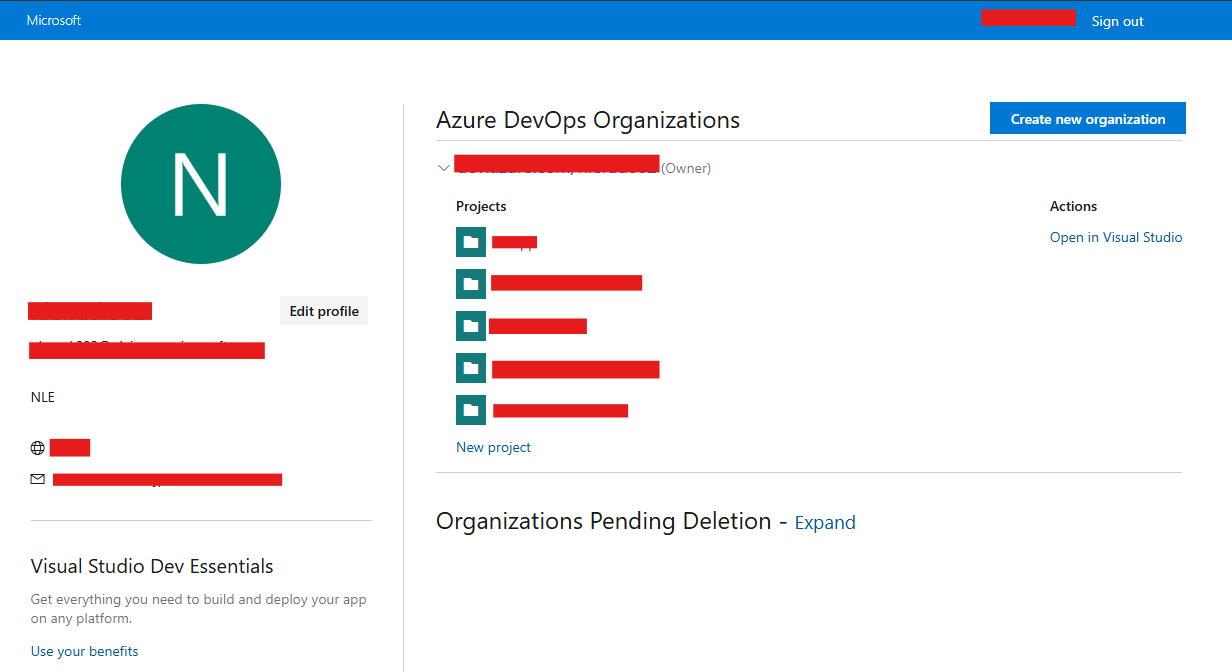This screenshot has height=672, width=1232.
Task: Click the Projects column heading
Action: tap(481, 206)
